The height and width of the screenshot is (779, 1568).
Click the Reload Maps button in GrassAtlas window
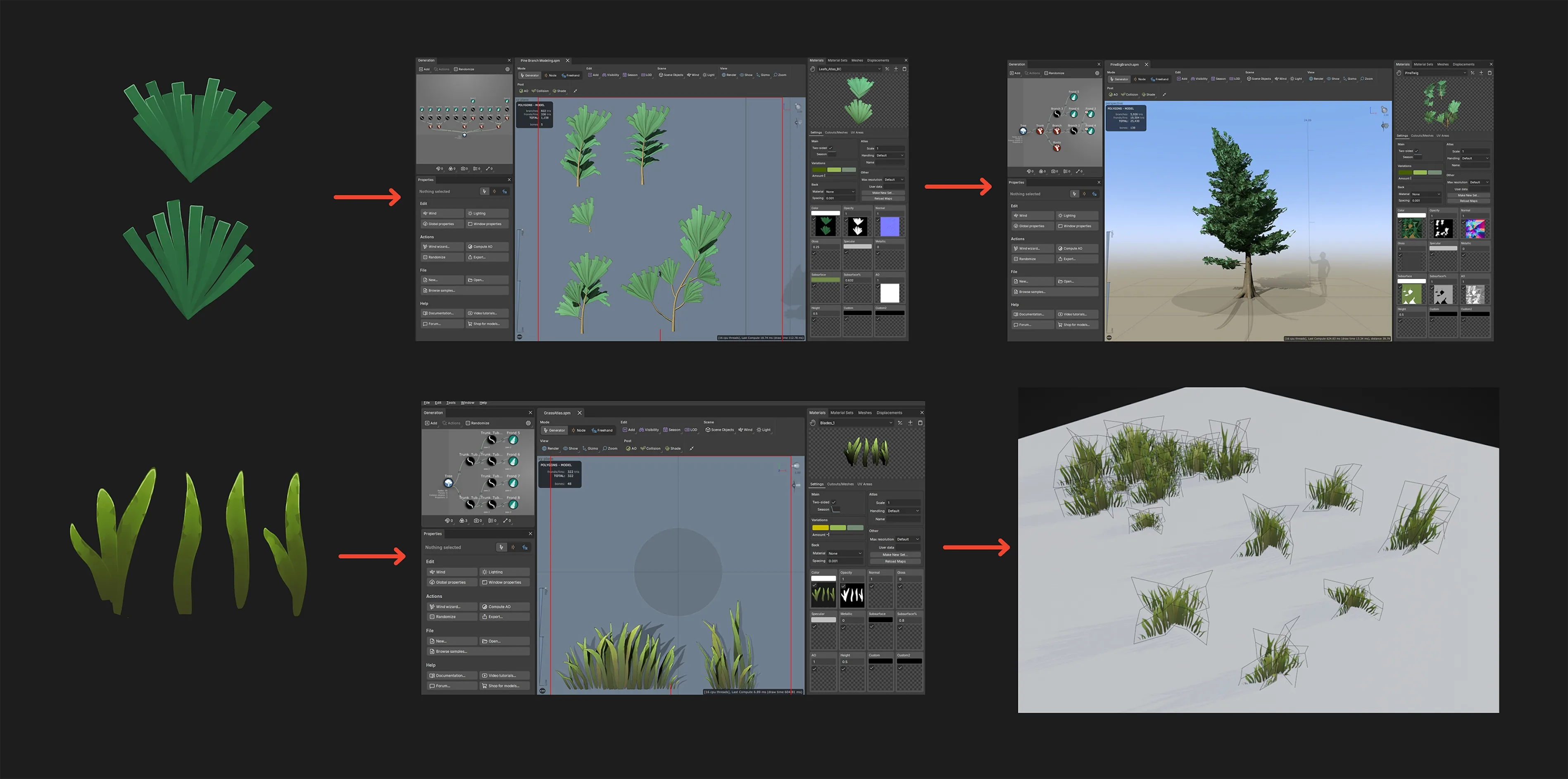click(x=895, y=561)
